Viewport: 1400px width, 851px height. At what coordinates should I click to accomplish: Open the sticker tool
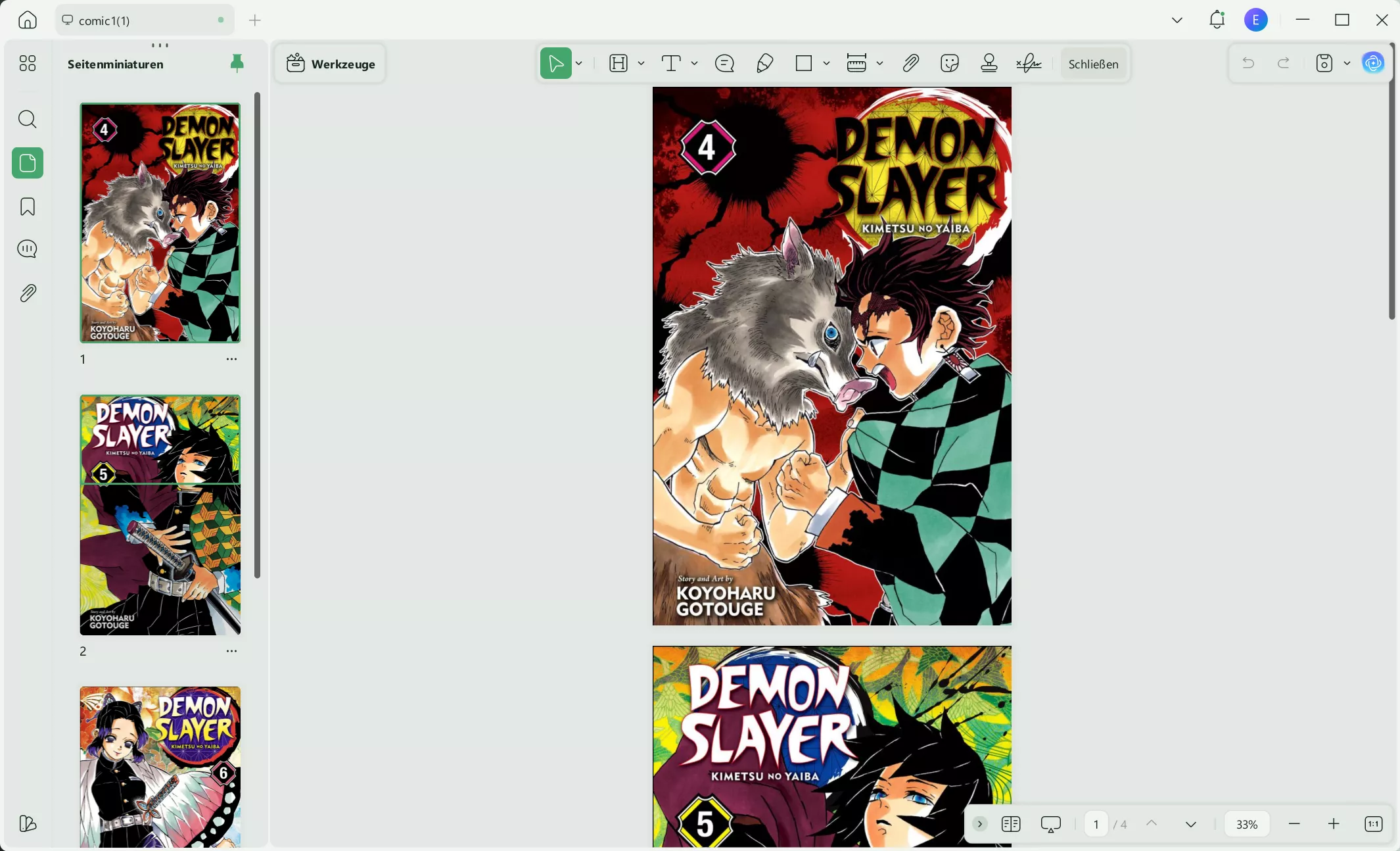[x=950, y=63]
